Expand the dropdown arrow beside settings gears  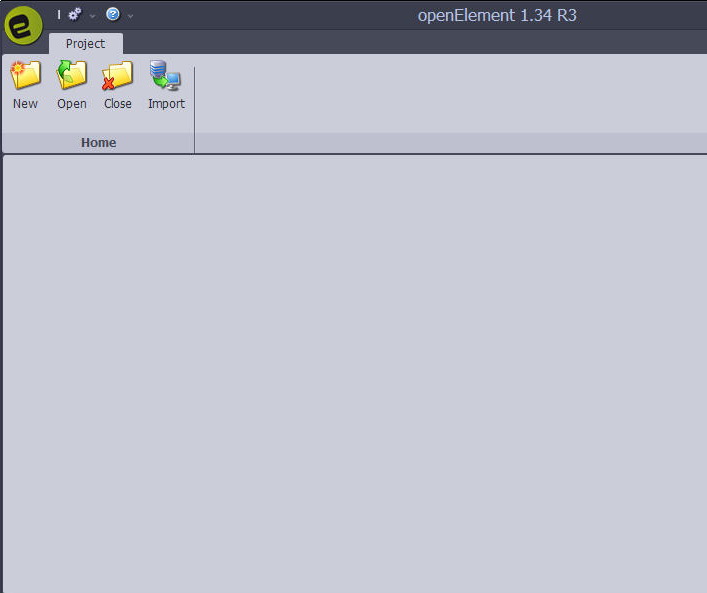tap(92, 16)
